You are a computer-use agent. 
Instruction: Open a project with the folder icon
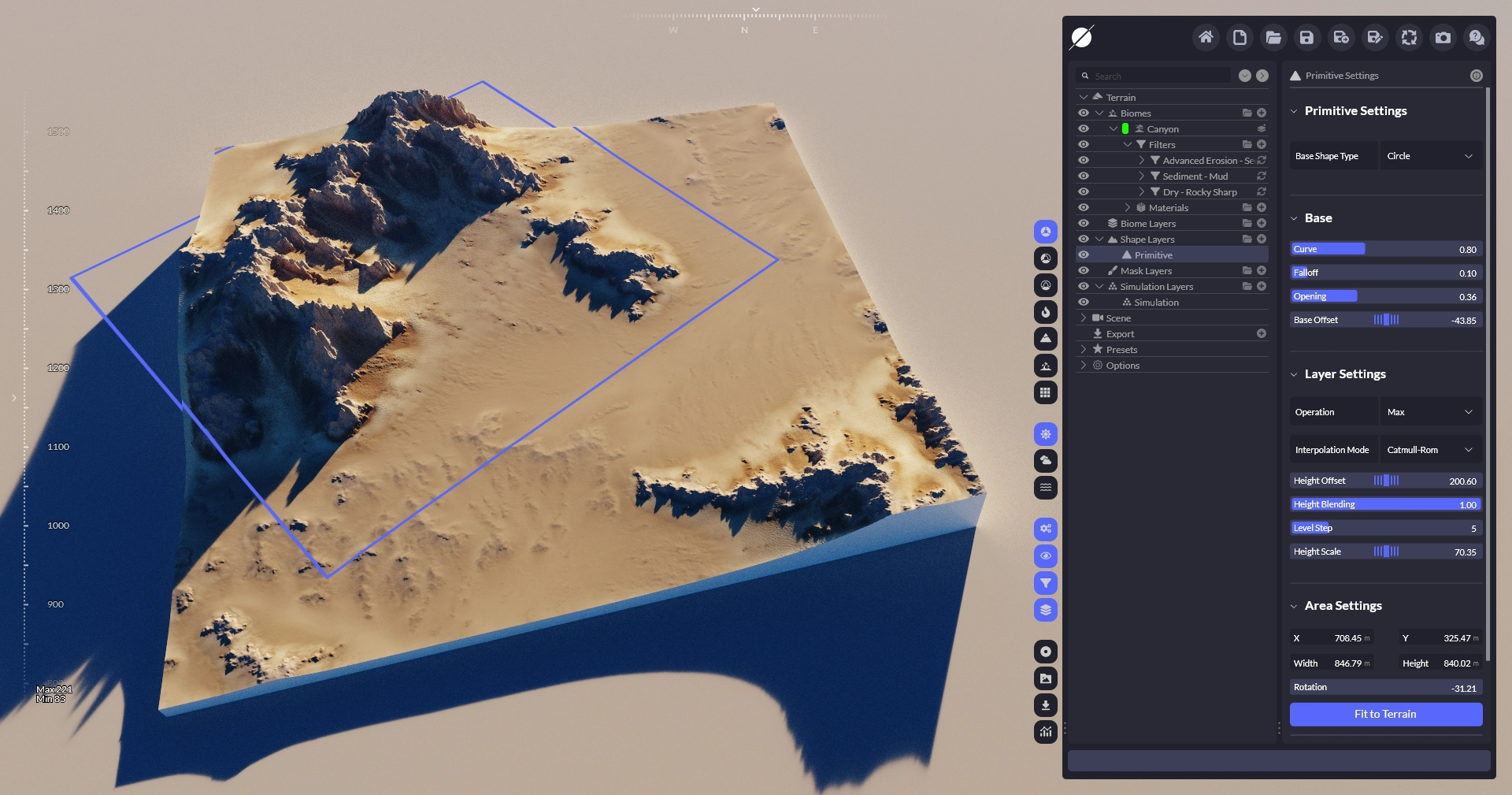[1273, 37]
